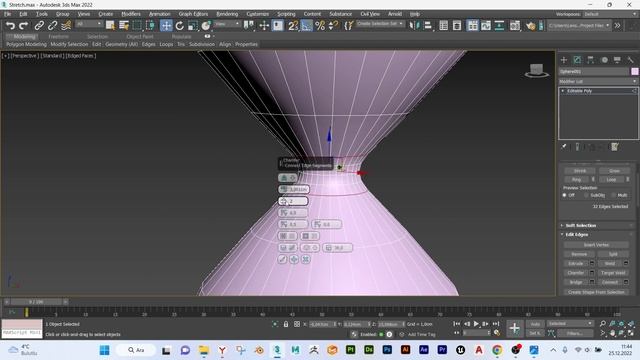This screenshot has width=640, height=360.
Task: Toggle the Percent Snap button
Action: pos(320,26)
